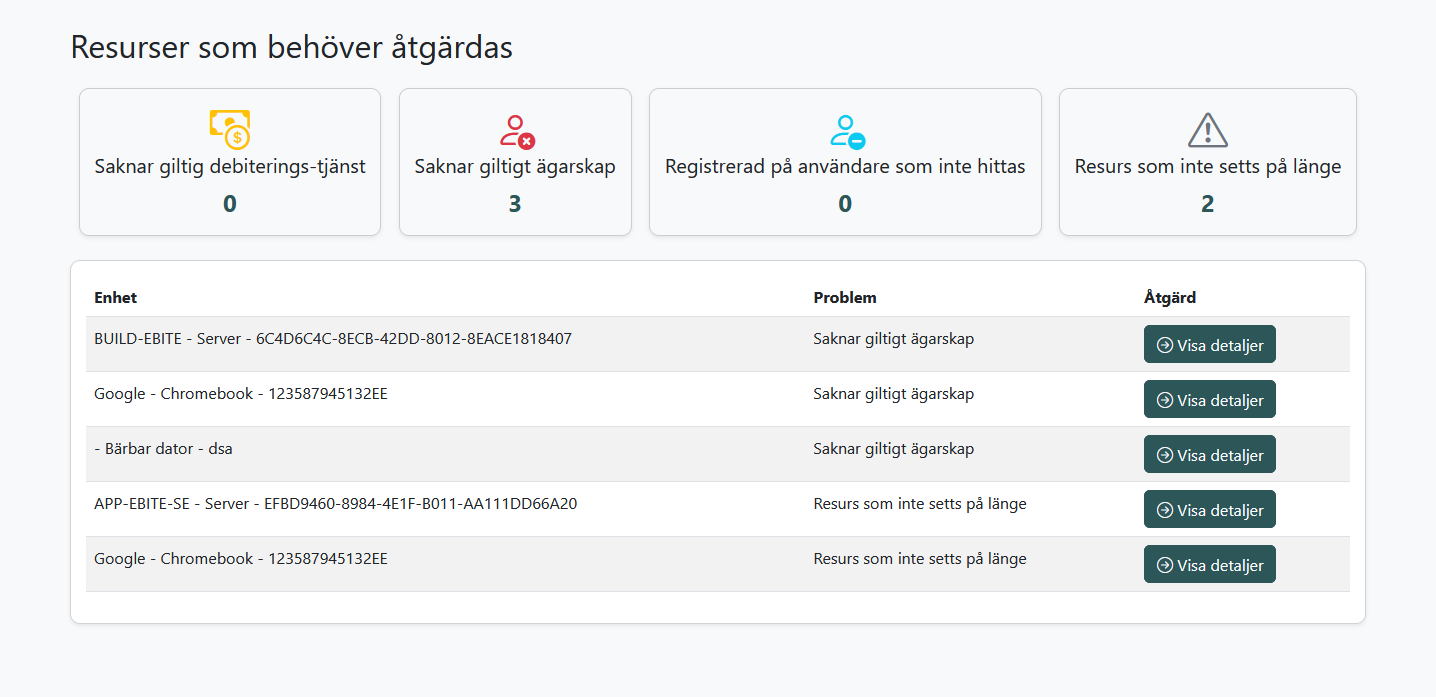The image size is (1436, 697).
Task: Select 'Registrerad på användare som inte hittas' card
Action: (845, 162)
